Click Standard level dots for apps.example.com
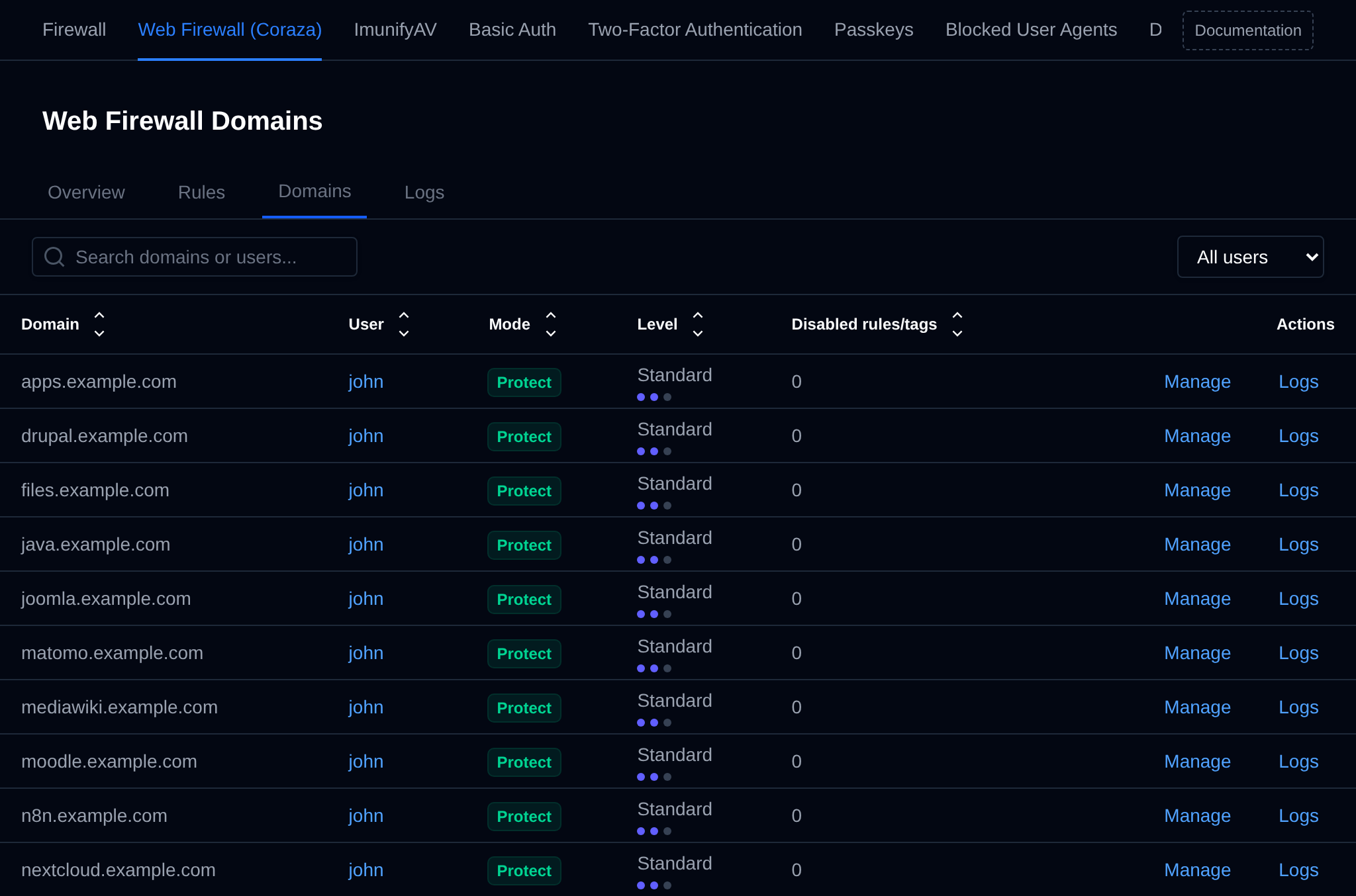This screenshot has width=1356, height=896. click(x=654, y=397)
